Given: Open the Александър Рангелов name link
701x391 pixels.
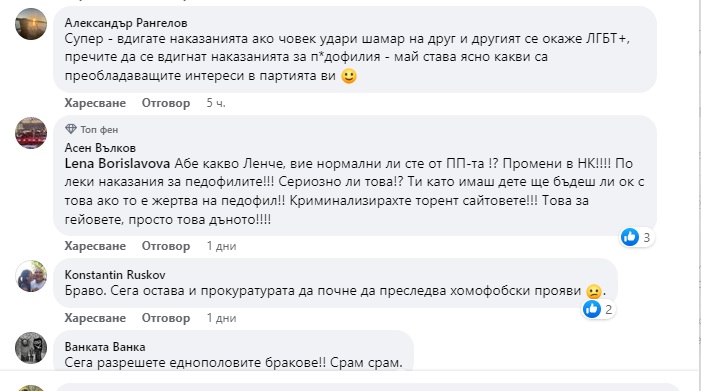Looking at the screenshot, I should pyautogui.click(x=126, y=23).
